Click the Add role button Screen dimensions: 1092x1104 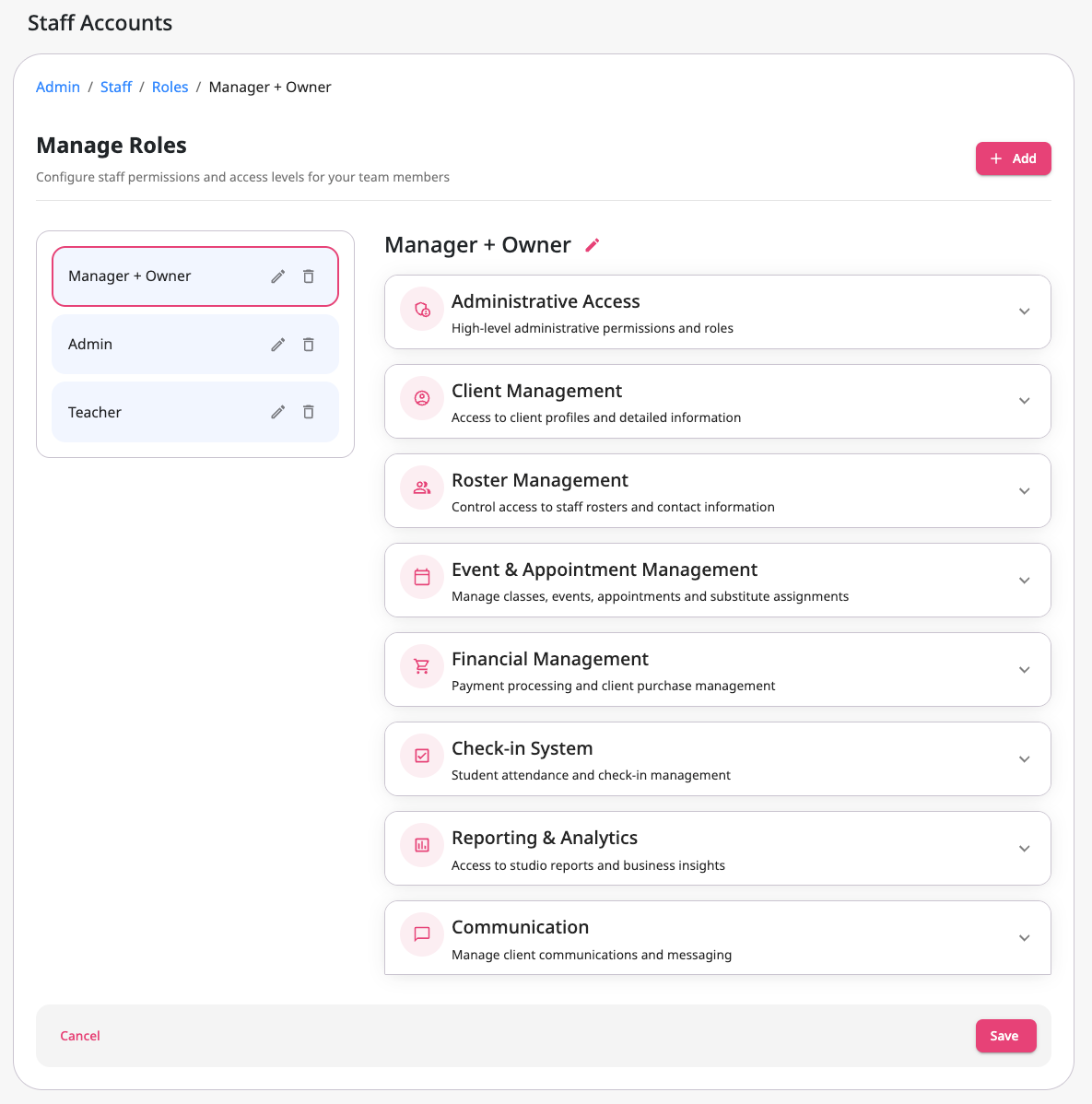tap(1013, 159)
